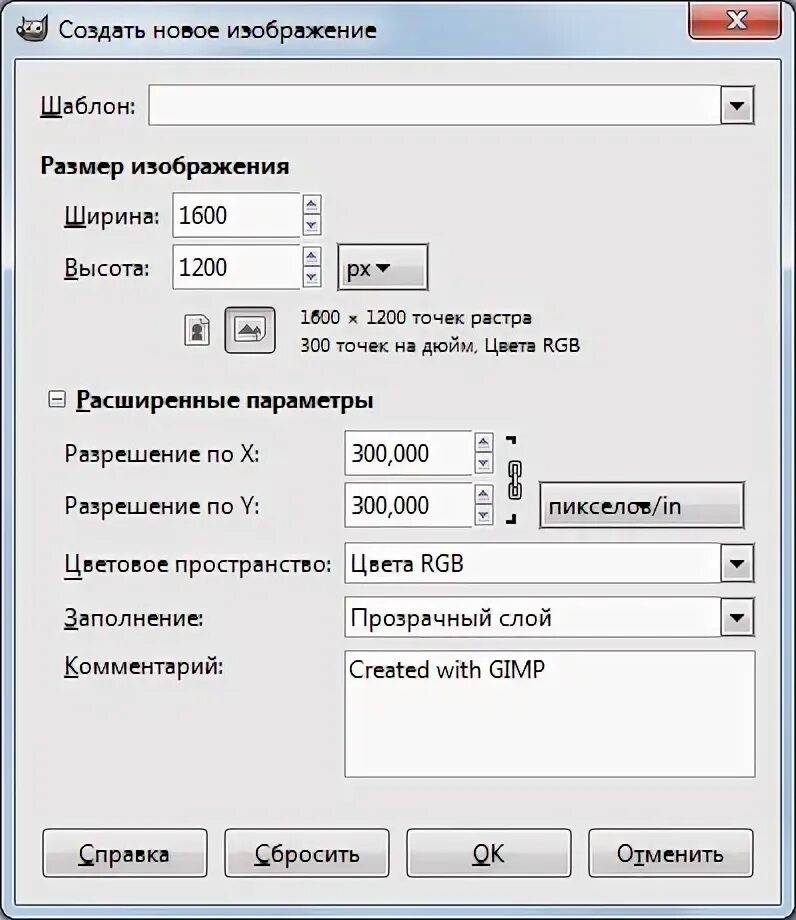Select portrait orientation icon
The image size is (796, 920).
[197, 330]
